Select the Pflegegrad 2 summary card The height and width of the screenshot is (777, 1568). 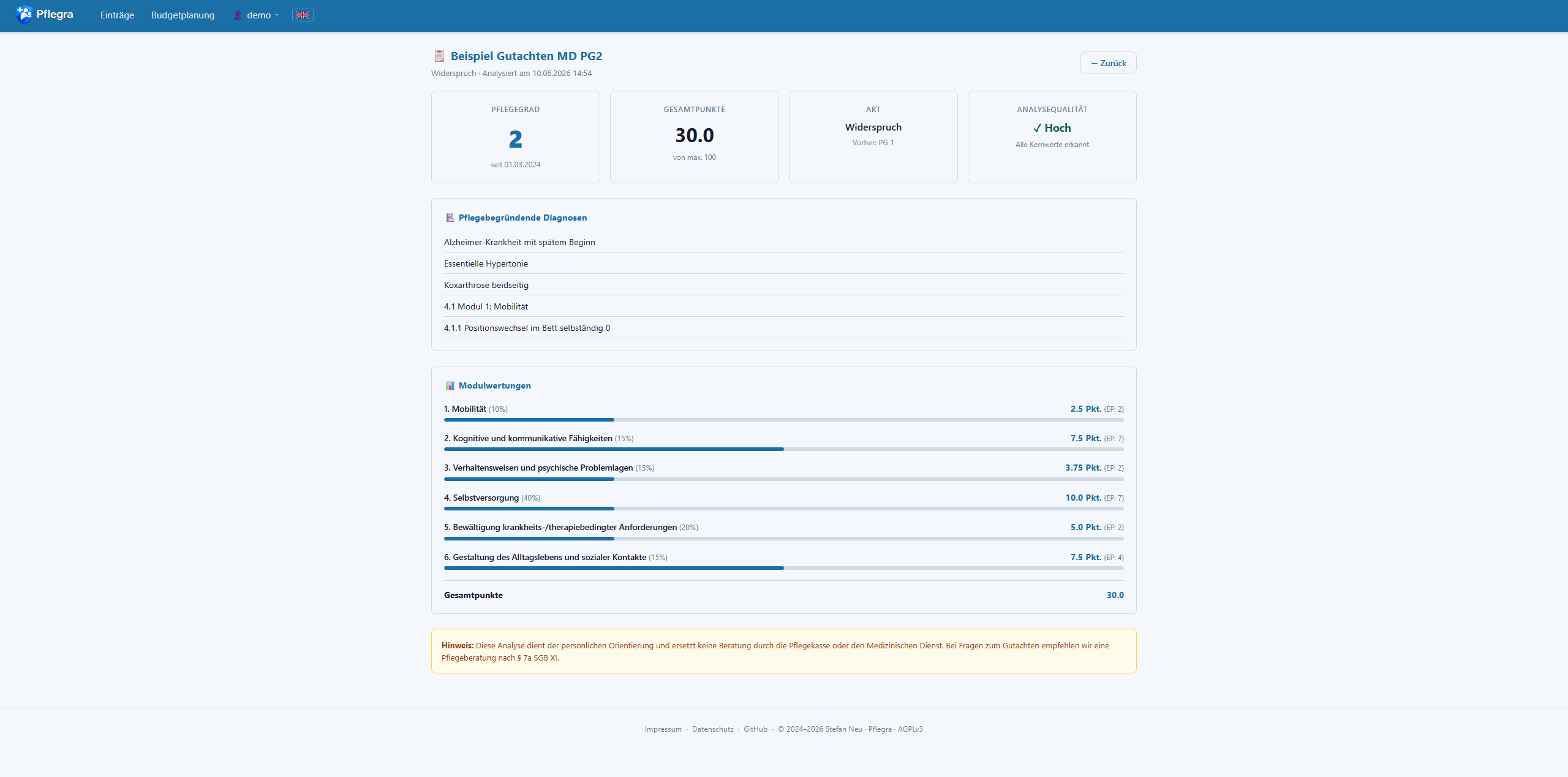516,137
